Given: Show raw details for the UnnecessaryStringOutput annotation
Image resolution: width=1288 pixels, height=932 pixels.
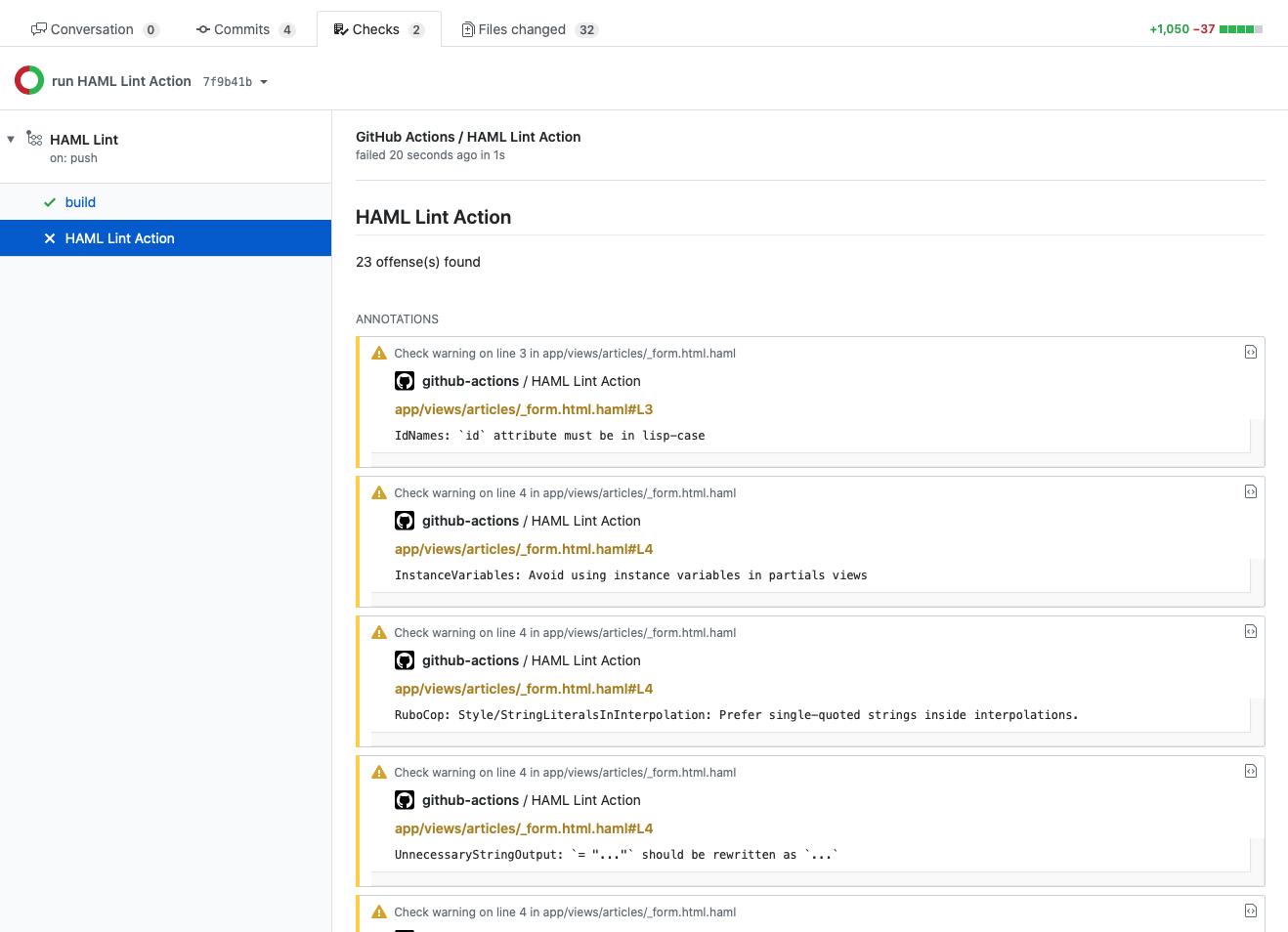Looking at the screenshot, I should (x=1251, y=771).
